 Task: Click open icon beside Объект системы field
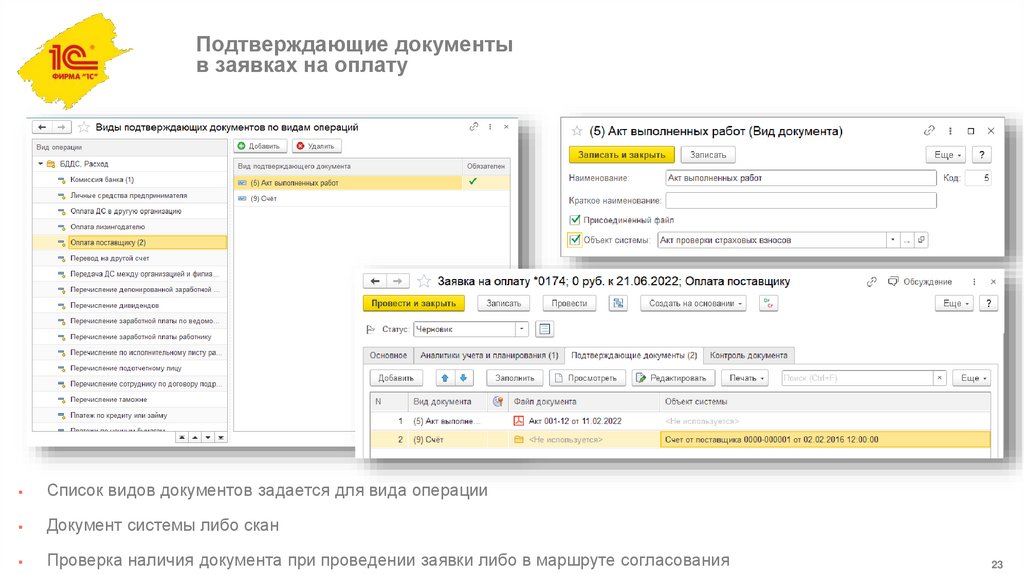921,240
